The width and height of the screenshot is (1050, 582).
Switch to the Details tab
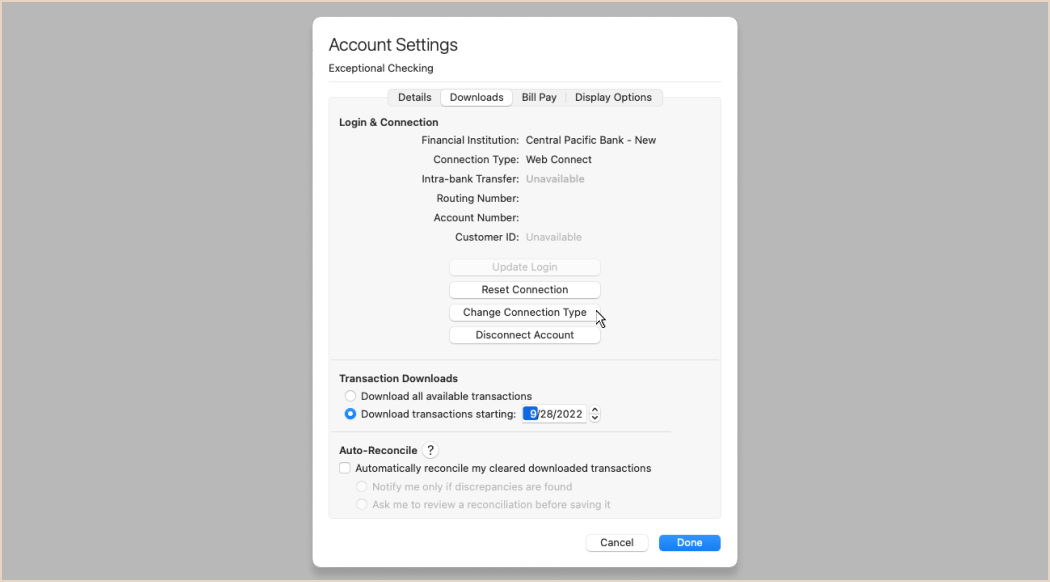click(415, 97)
